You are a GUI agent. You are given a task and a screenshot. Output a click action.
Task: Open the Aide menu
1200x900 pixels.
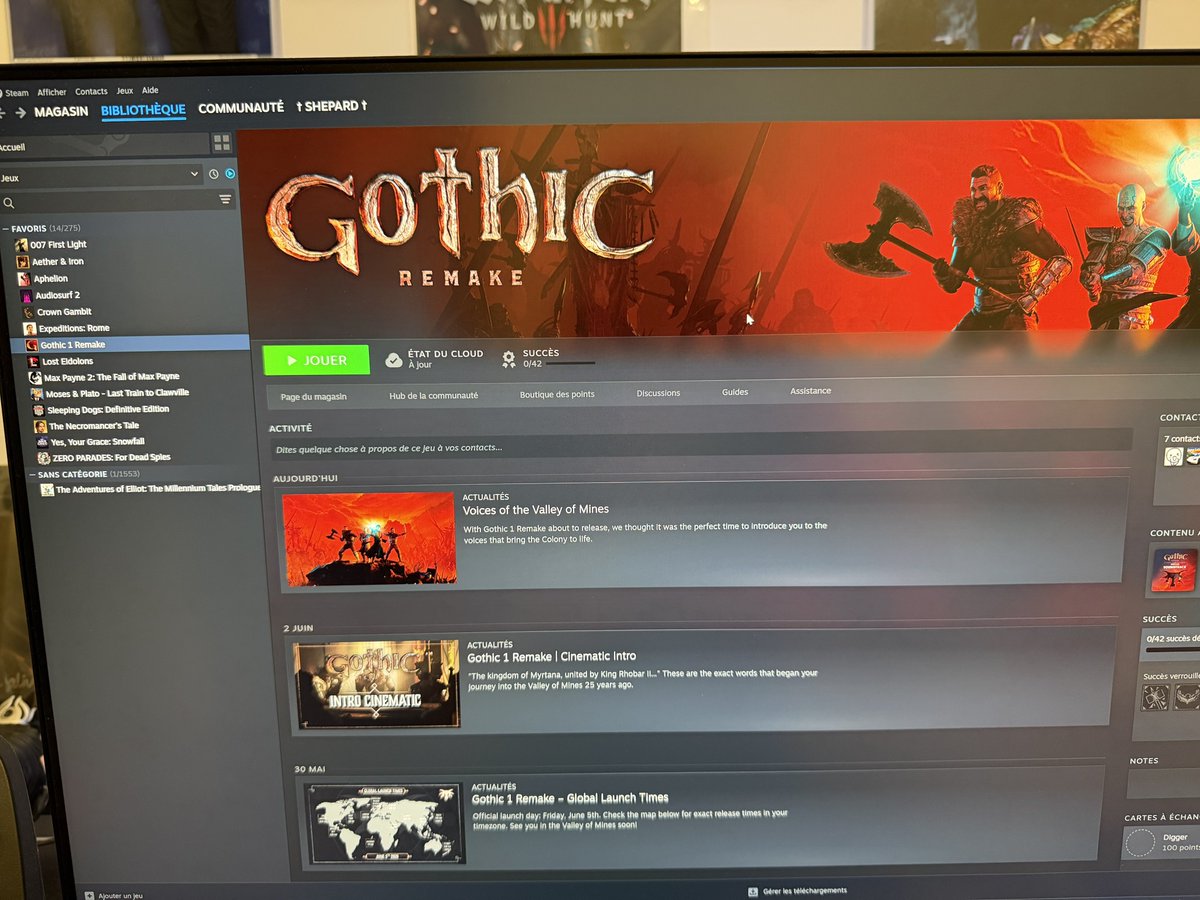point(150,91)
